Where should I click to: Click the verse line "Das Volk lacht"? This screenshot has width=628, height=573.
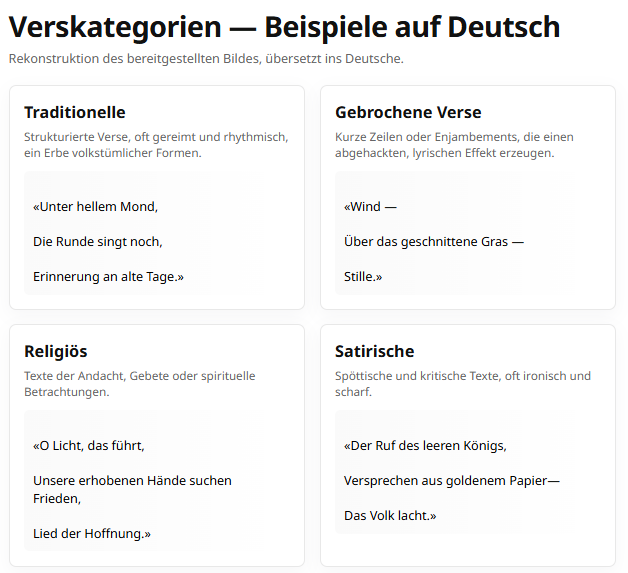[x=390, y=515]
